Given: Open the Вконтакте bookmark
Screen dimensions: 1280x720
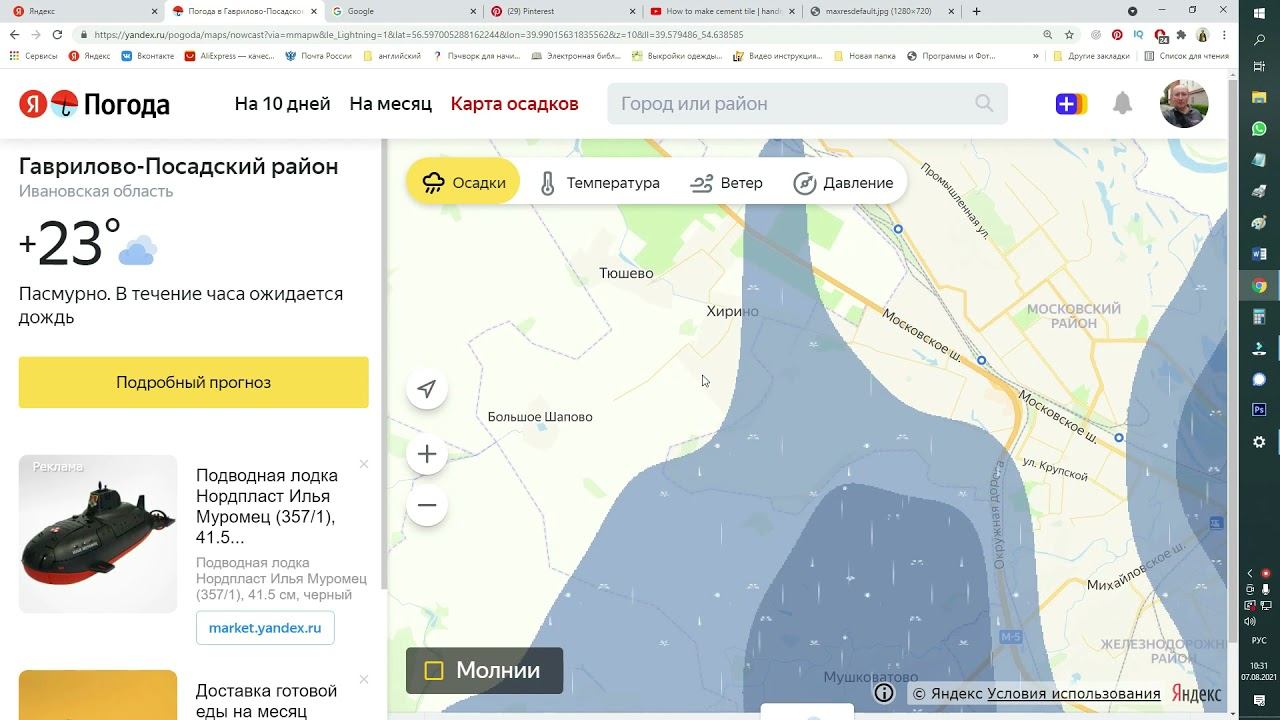Looking at the screenshot, I should (x=147, y=56).
